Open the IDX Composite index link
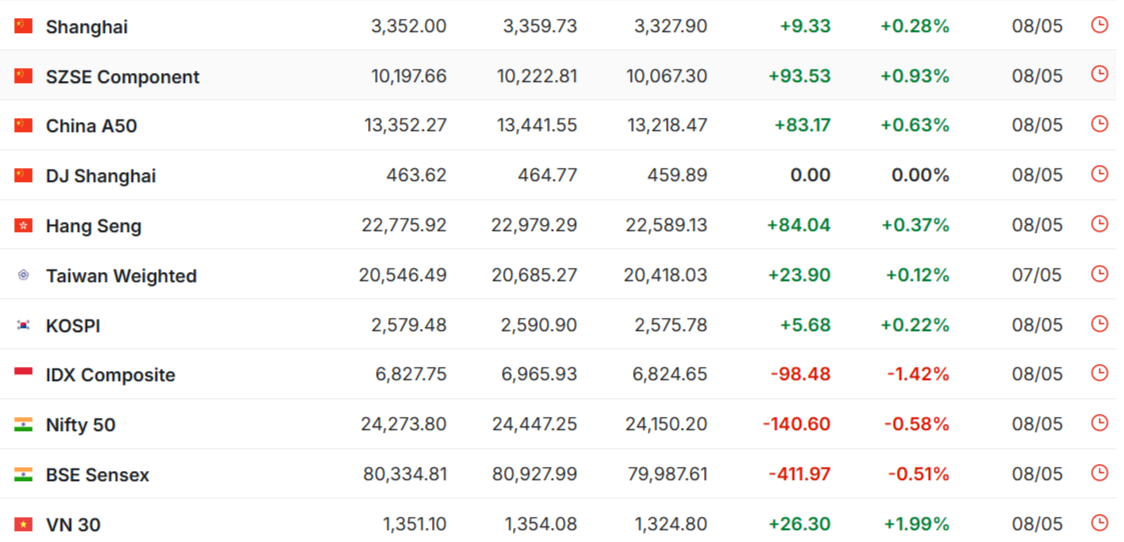 110,376
